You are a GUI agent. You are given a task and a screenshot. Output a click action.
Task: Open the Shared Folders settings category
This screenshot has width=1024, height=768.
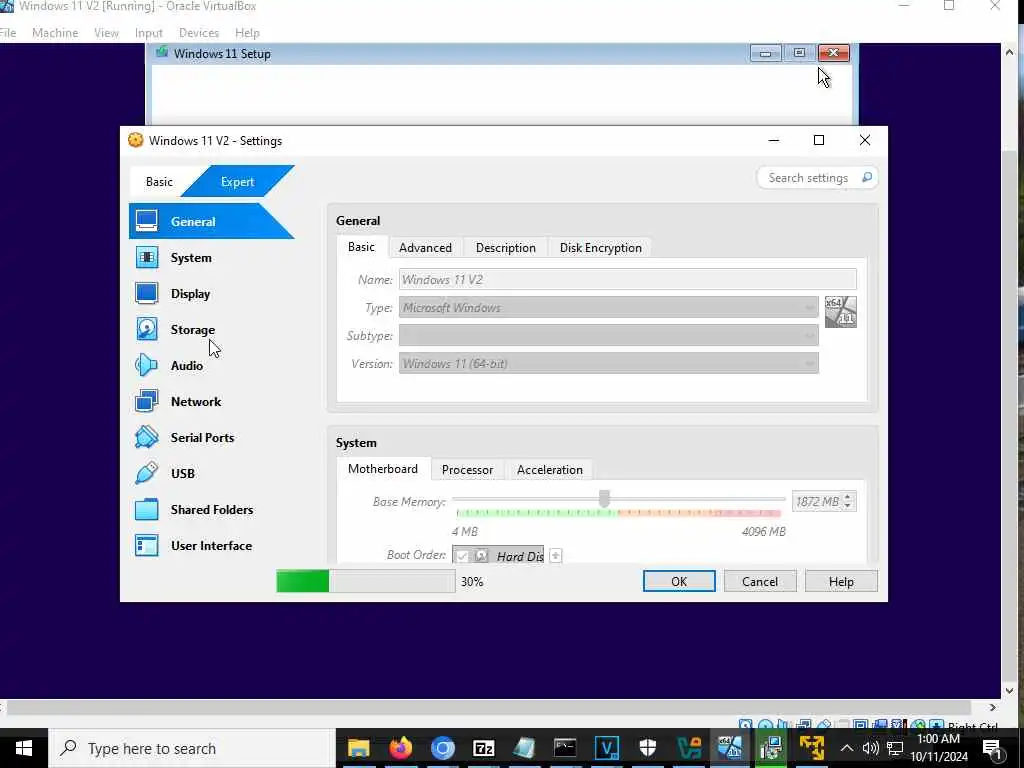211,509
